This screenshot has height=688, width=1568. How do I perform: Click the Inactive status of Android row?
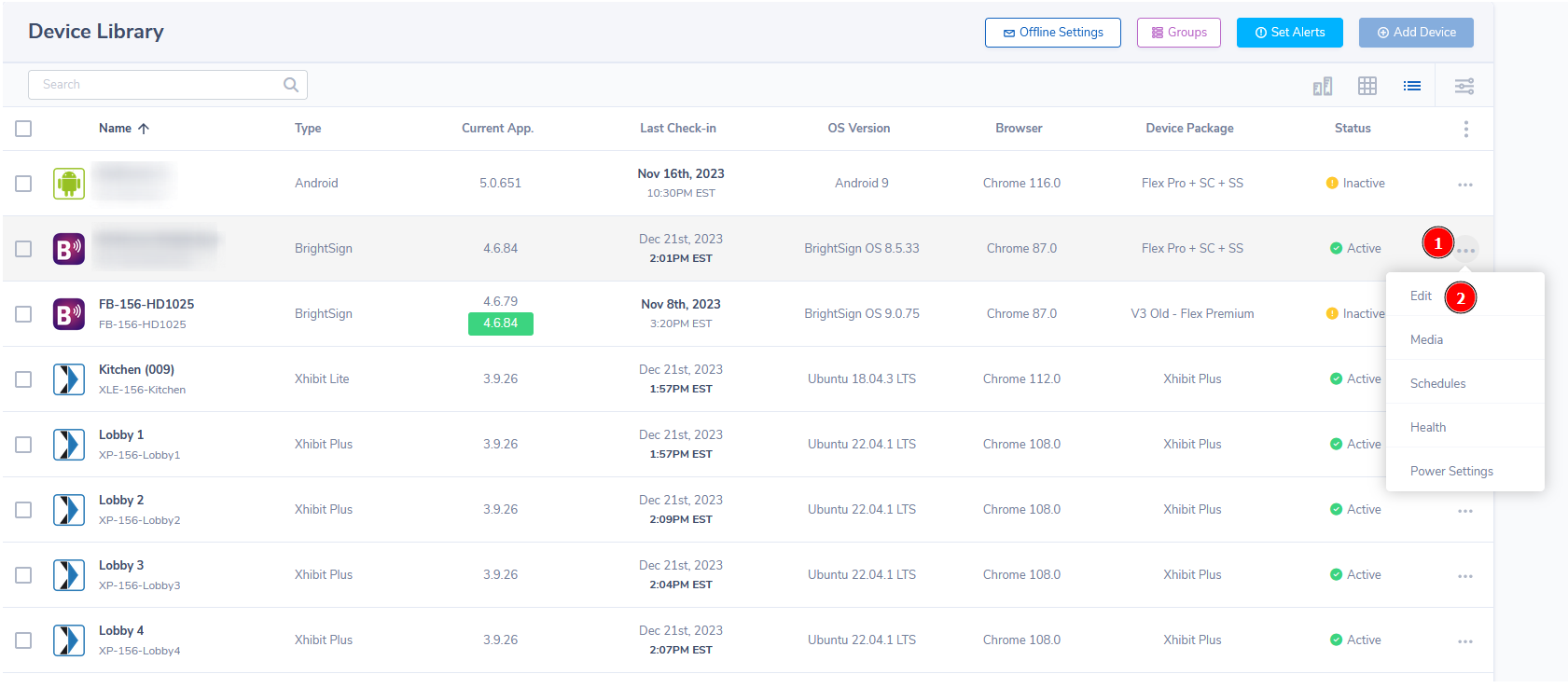tap(1355, 184)
